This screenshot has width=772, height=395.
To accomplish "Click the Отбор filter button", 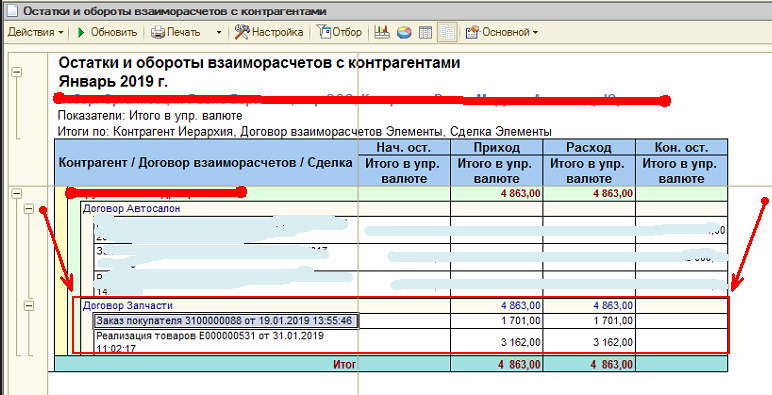I will 340,33.
